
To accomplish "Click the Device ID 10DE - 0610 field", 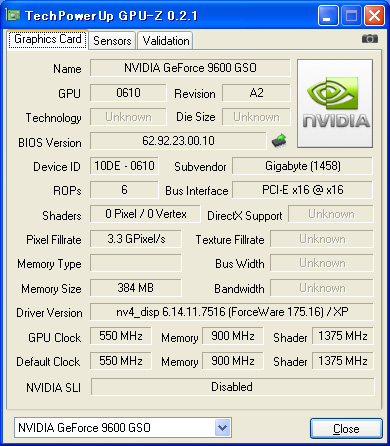I will point(124,166).
